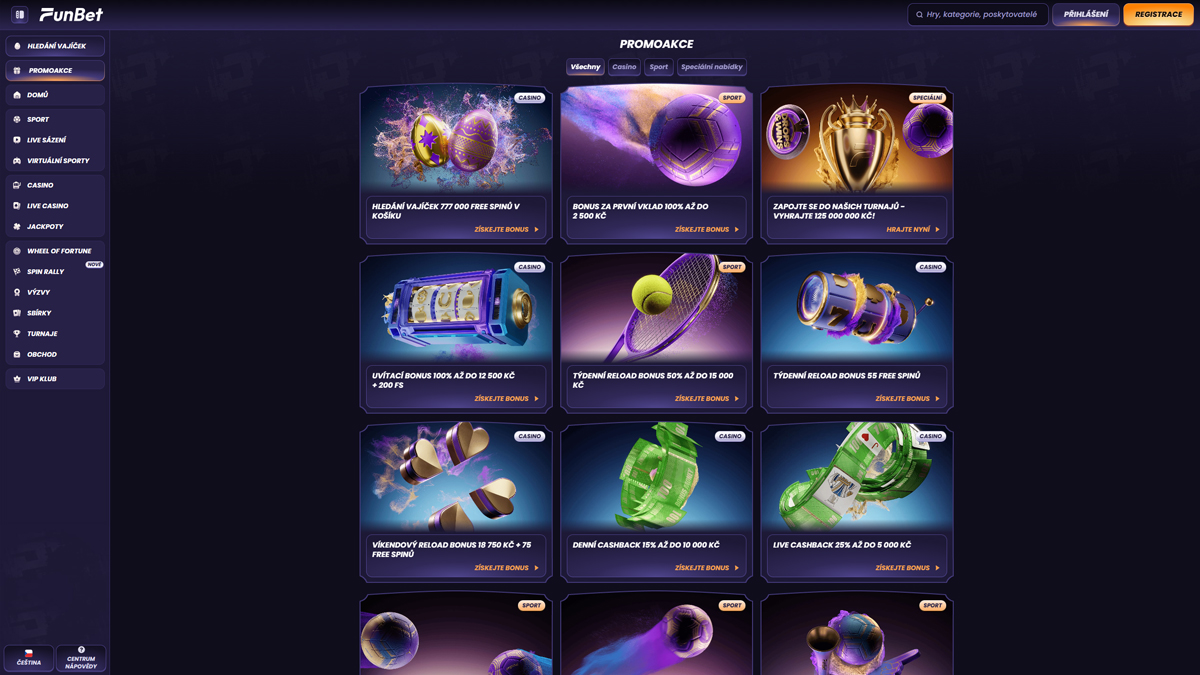Open Hledání vajíček egg icon in sidebar
This screenshot has width=1200, height=675.
(x=17, y=46)
